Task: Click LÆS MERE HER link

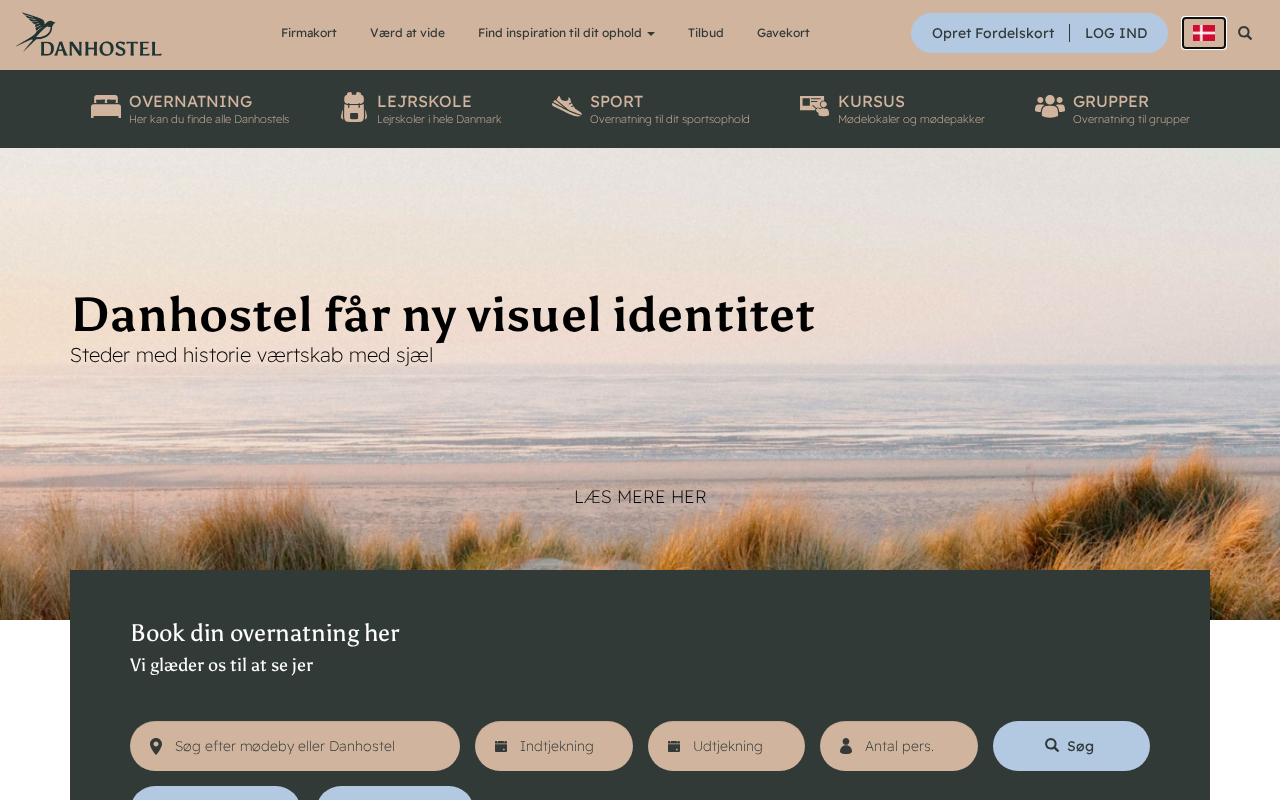Action: [x=640, y=497]
